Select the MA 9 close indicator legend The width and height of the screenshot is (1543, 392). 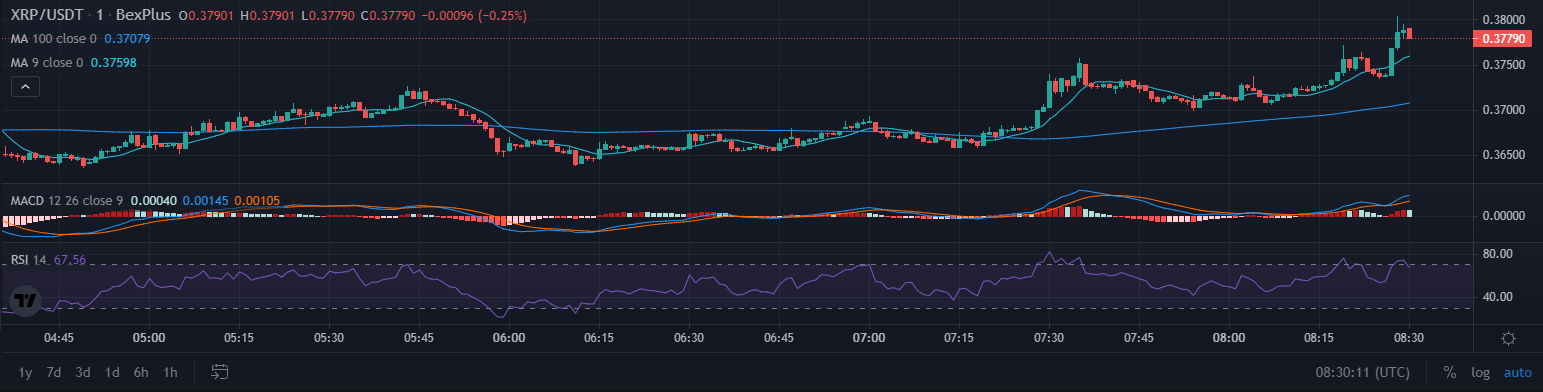tap(46, 62)
